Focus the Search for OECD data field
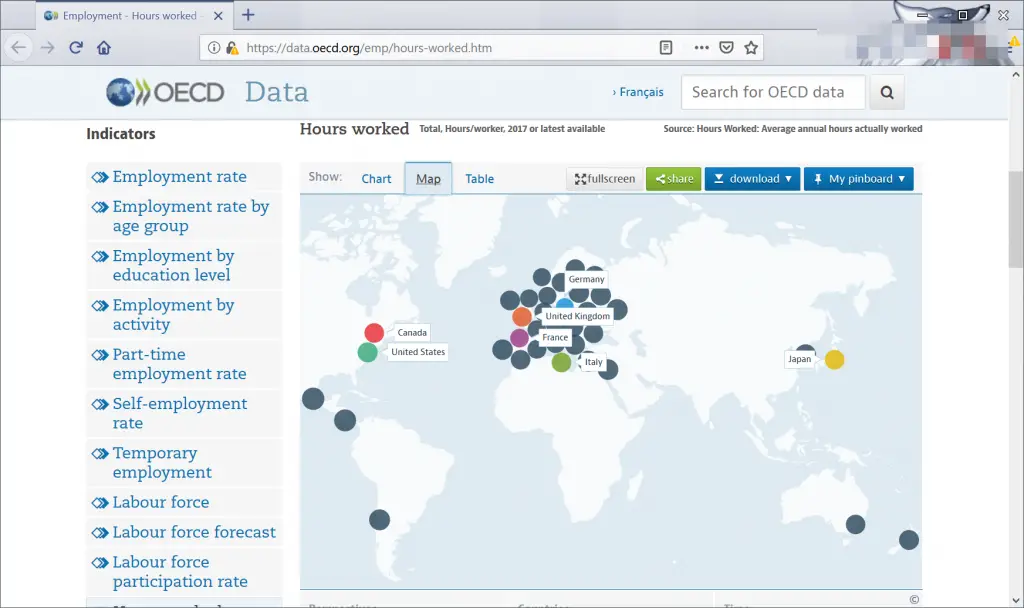Screen dimensions: 1024x608 (x=772, y=92)
